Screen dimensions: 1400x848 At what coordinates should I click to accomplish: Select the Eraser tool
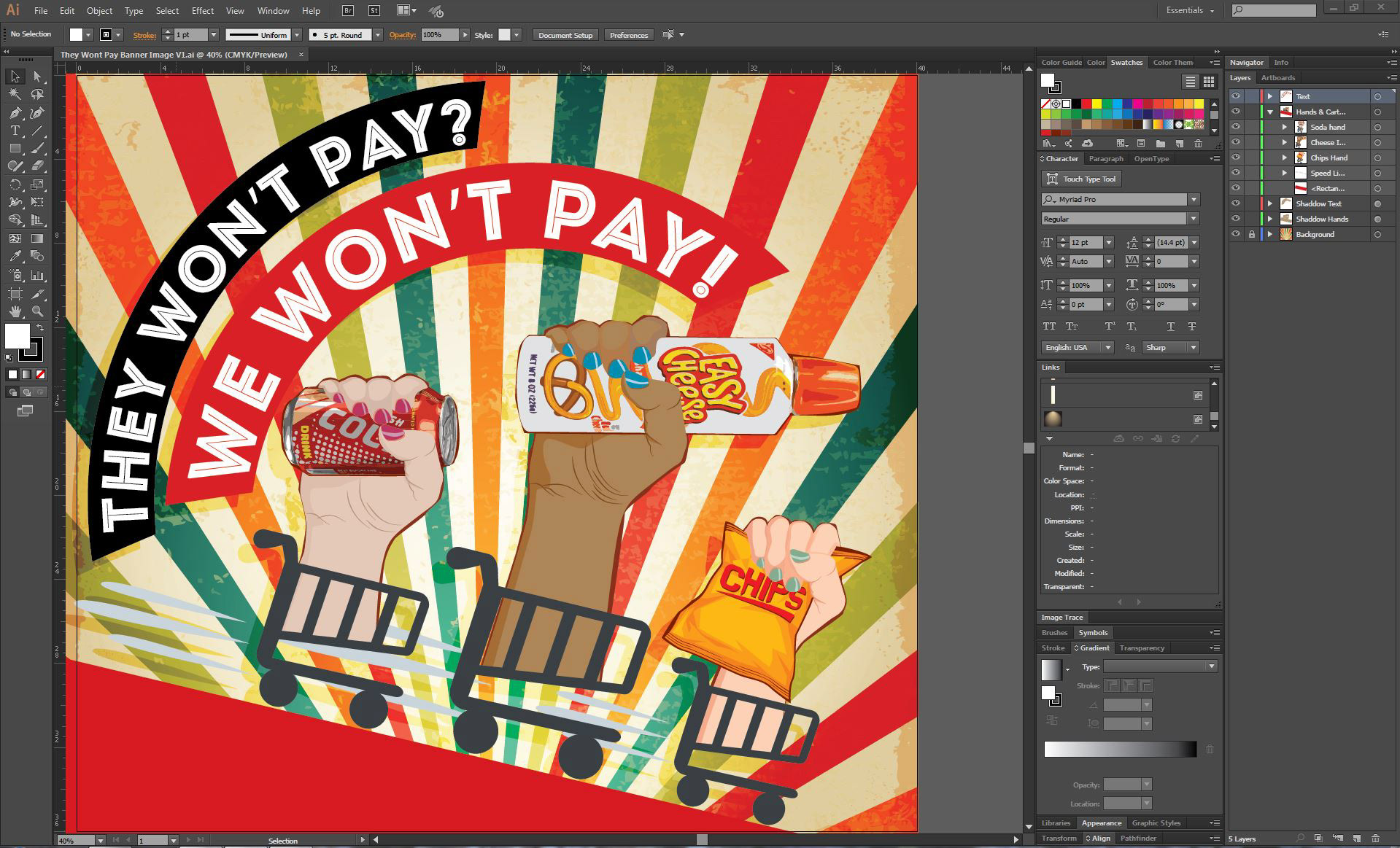point(37,166)
